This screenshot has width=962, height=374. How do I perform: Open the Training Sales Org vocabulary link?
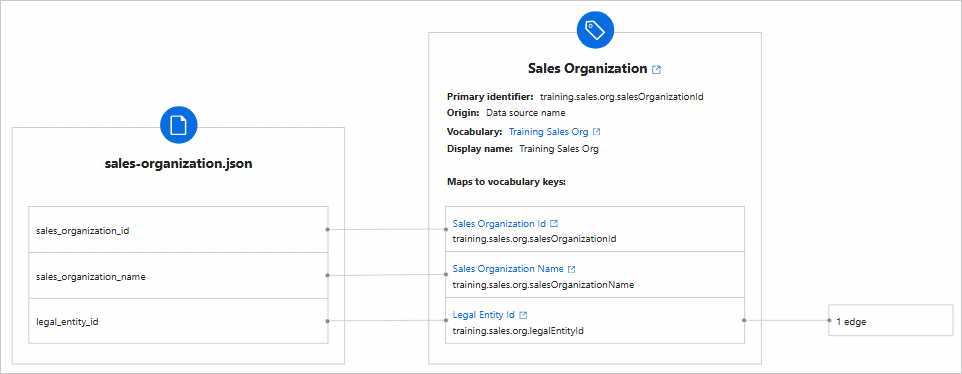coord(548,132)
